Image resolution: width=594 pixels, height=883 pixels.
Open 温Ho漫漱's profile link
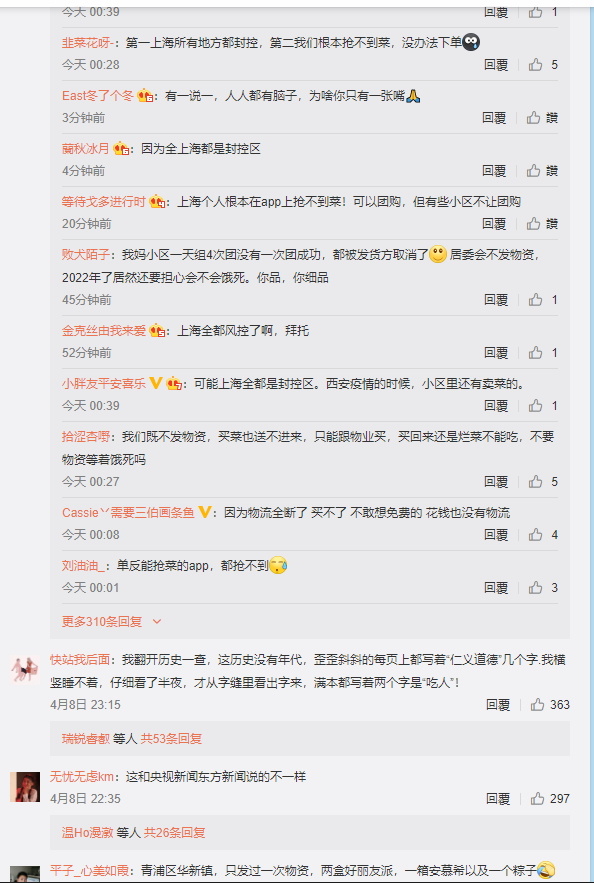87,832
